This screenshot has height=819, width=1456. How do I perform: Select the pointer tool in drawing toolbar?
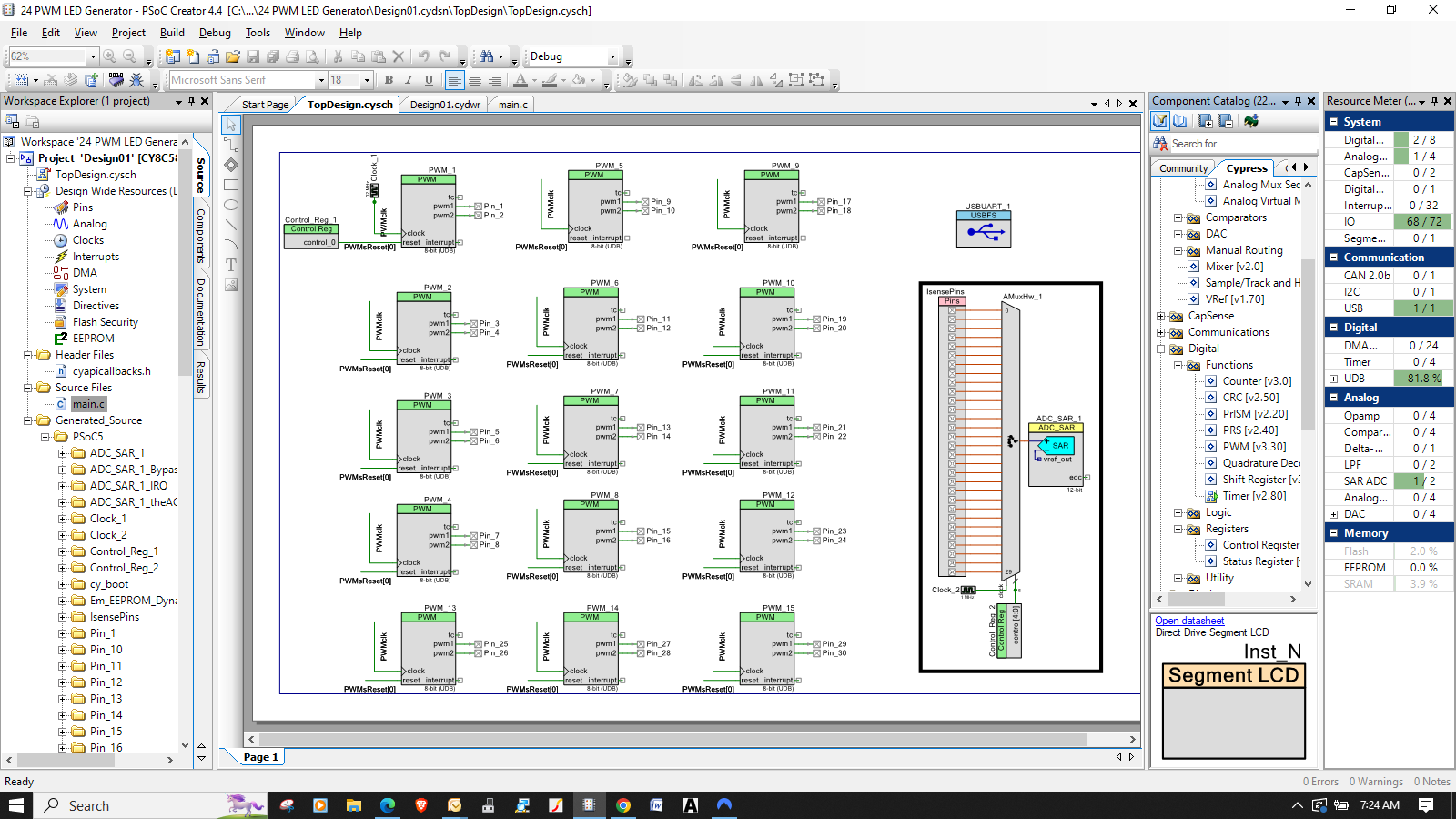click(231, 125)
